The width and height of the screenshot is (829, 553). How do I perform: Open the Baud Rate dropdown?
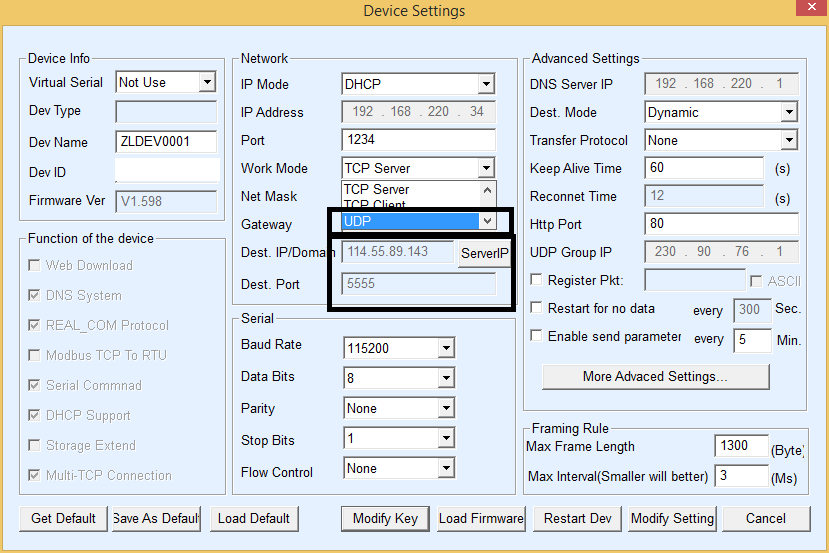click(x=446, y=349)
